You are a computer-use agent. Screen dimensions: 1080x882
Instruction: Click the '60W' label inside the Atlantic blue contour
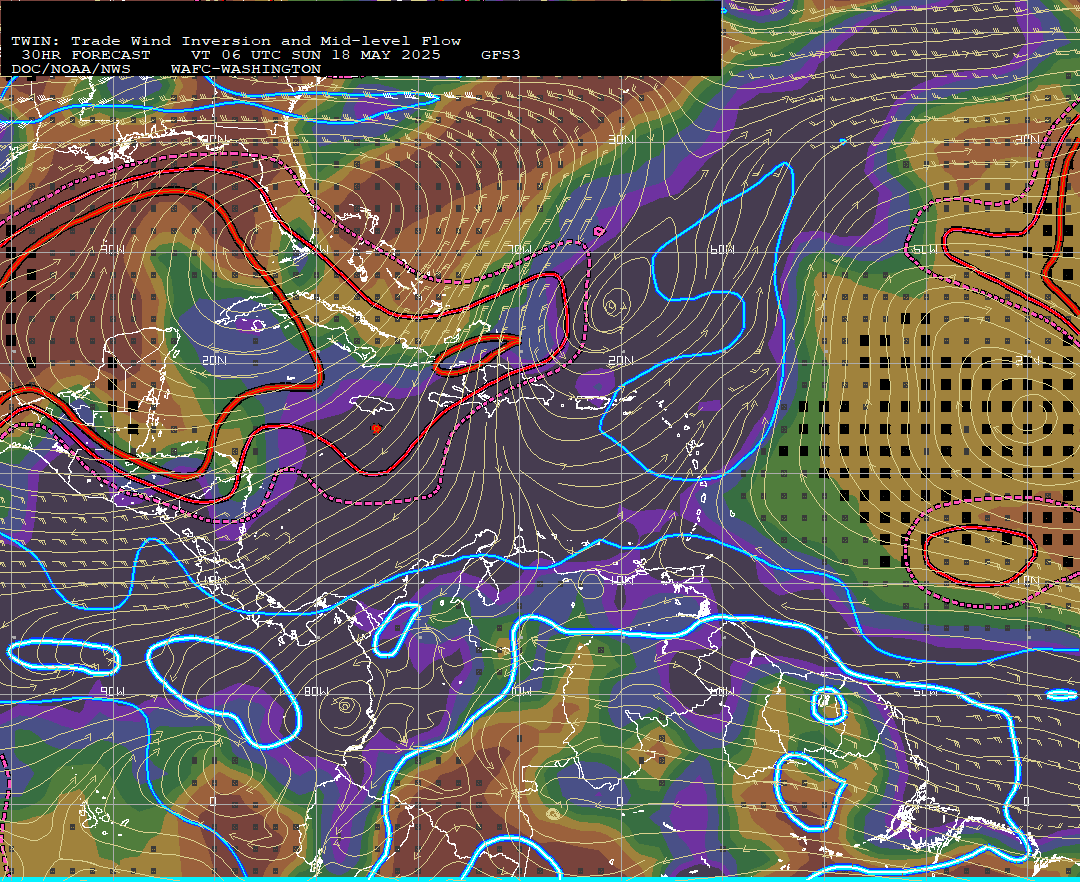(x=721, y=249)
